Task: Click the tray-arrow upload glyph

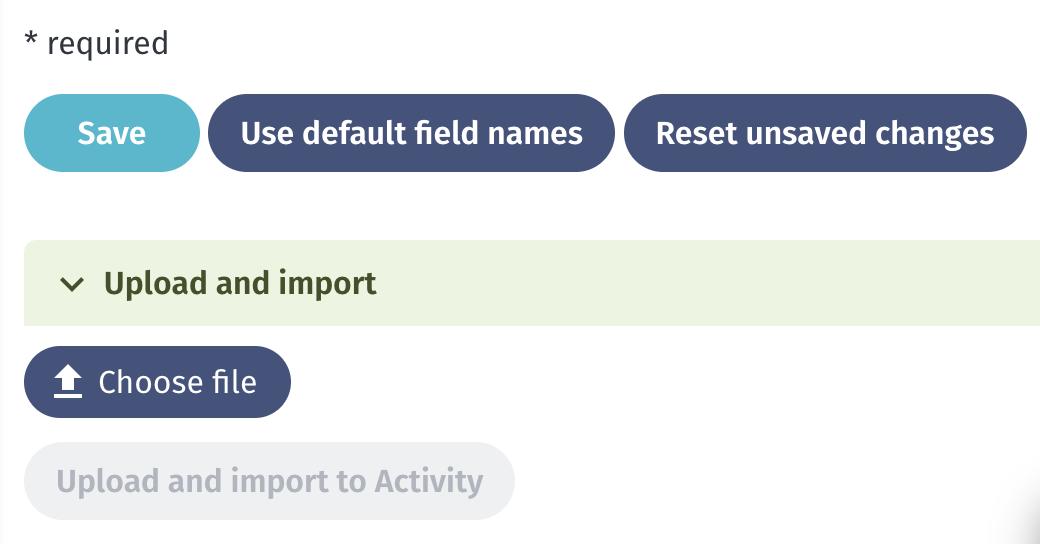Action: (68, 382)
